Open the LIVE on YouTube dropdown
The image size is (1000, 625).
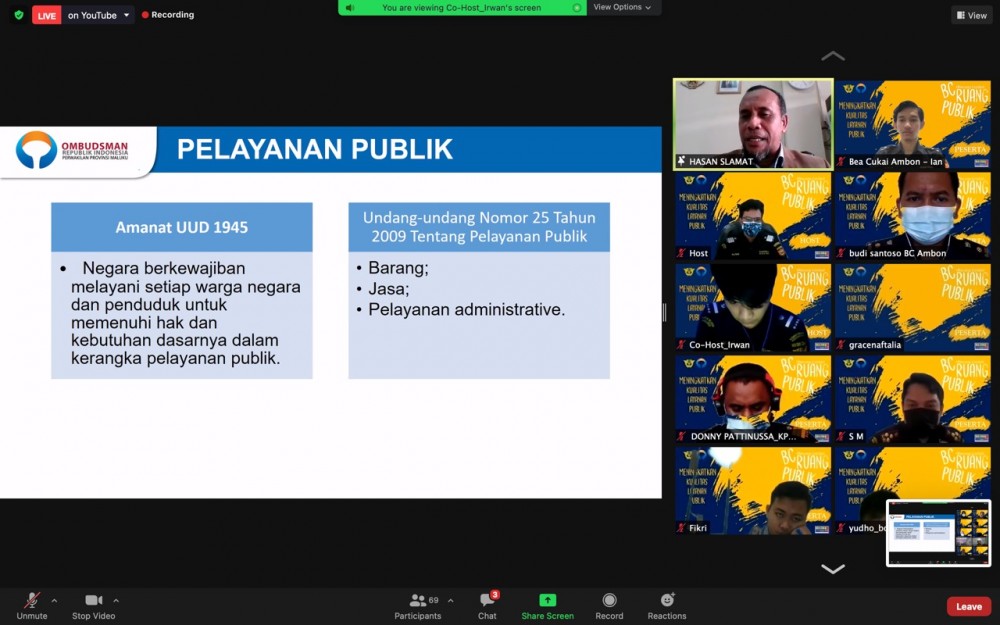tap(127, 15)
